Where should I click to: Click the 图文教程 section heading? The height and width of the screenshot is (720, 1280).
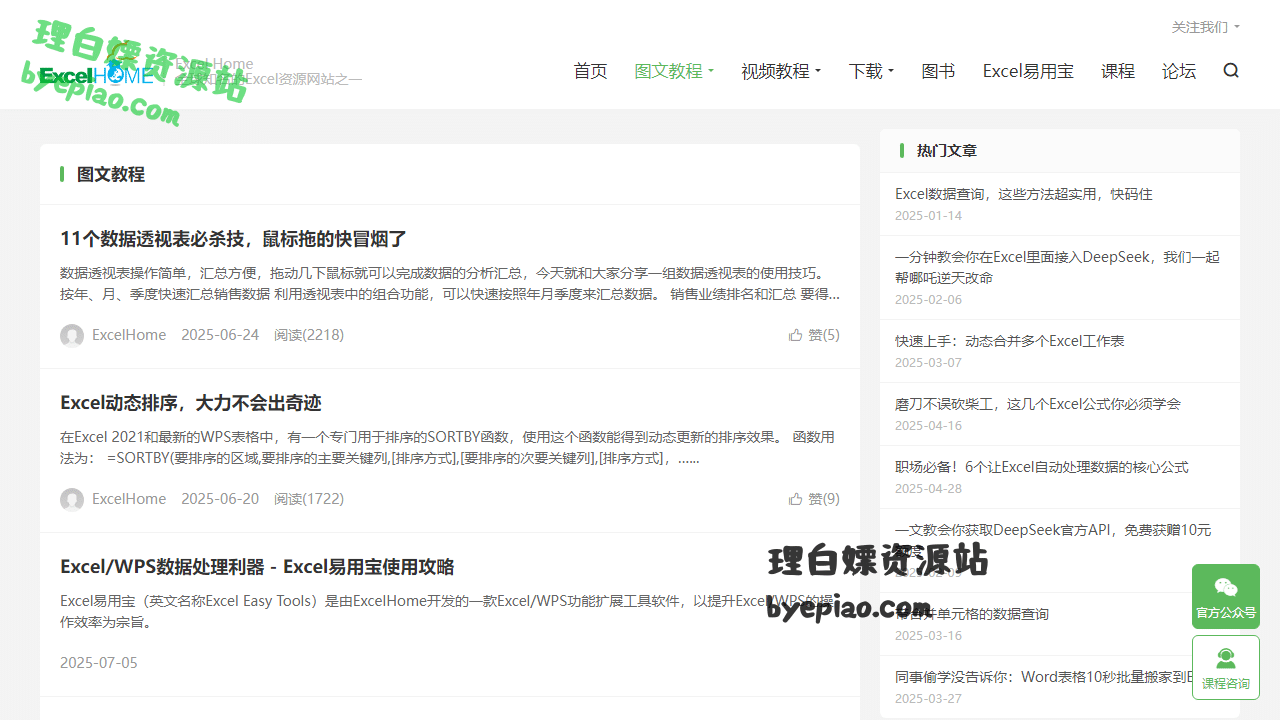point(111,174)
